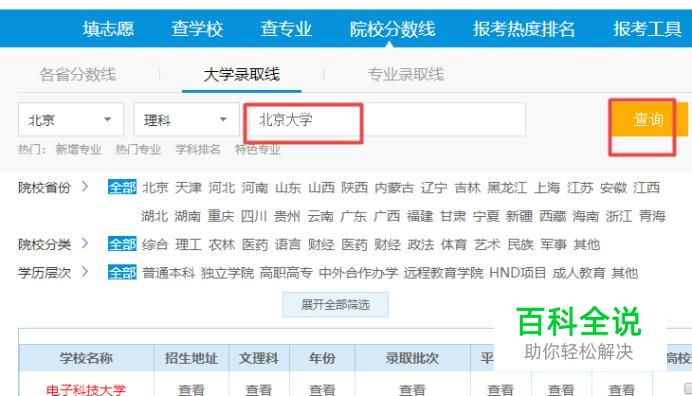Choose the 语言 school category
692x396 pixels.
point(288,244)
